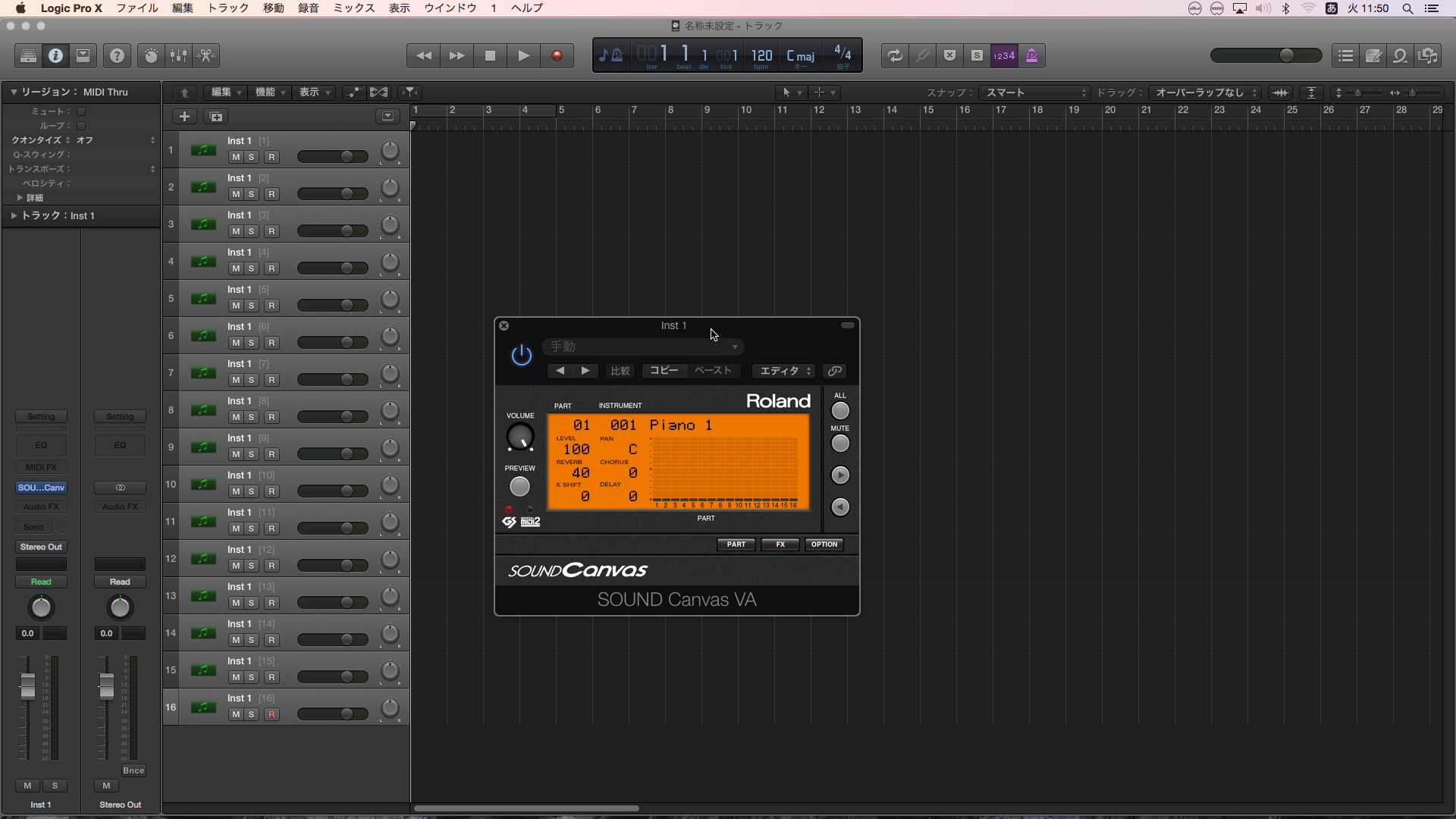Record-enable track 16 with R button

pyautogui.click(x=271, y=714)
